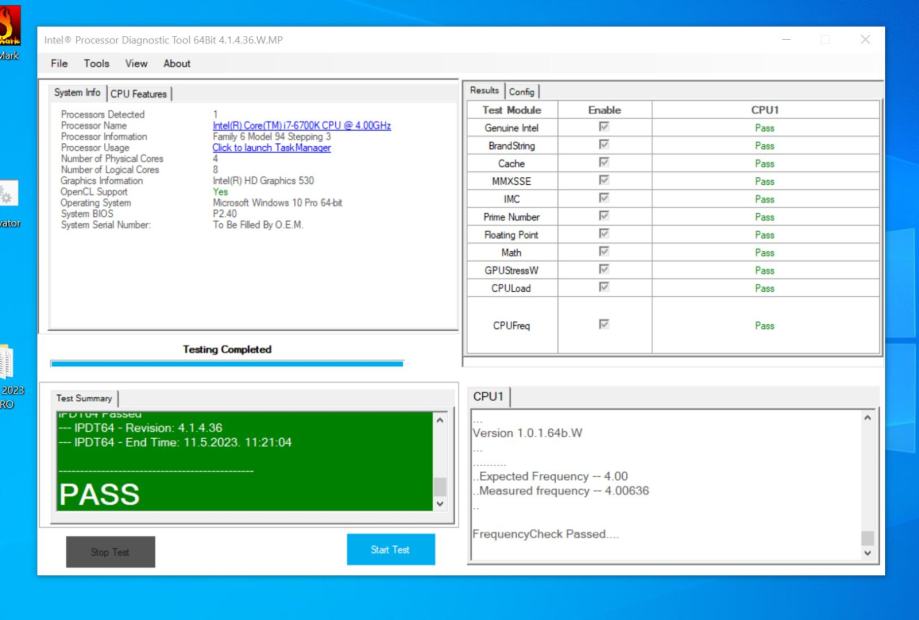
Task: Switch to the System Info tab
Action: pyautogui.click(x=77, y=93)
